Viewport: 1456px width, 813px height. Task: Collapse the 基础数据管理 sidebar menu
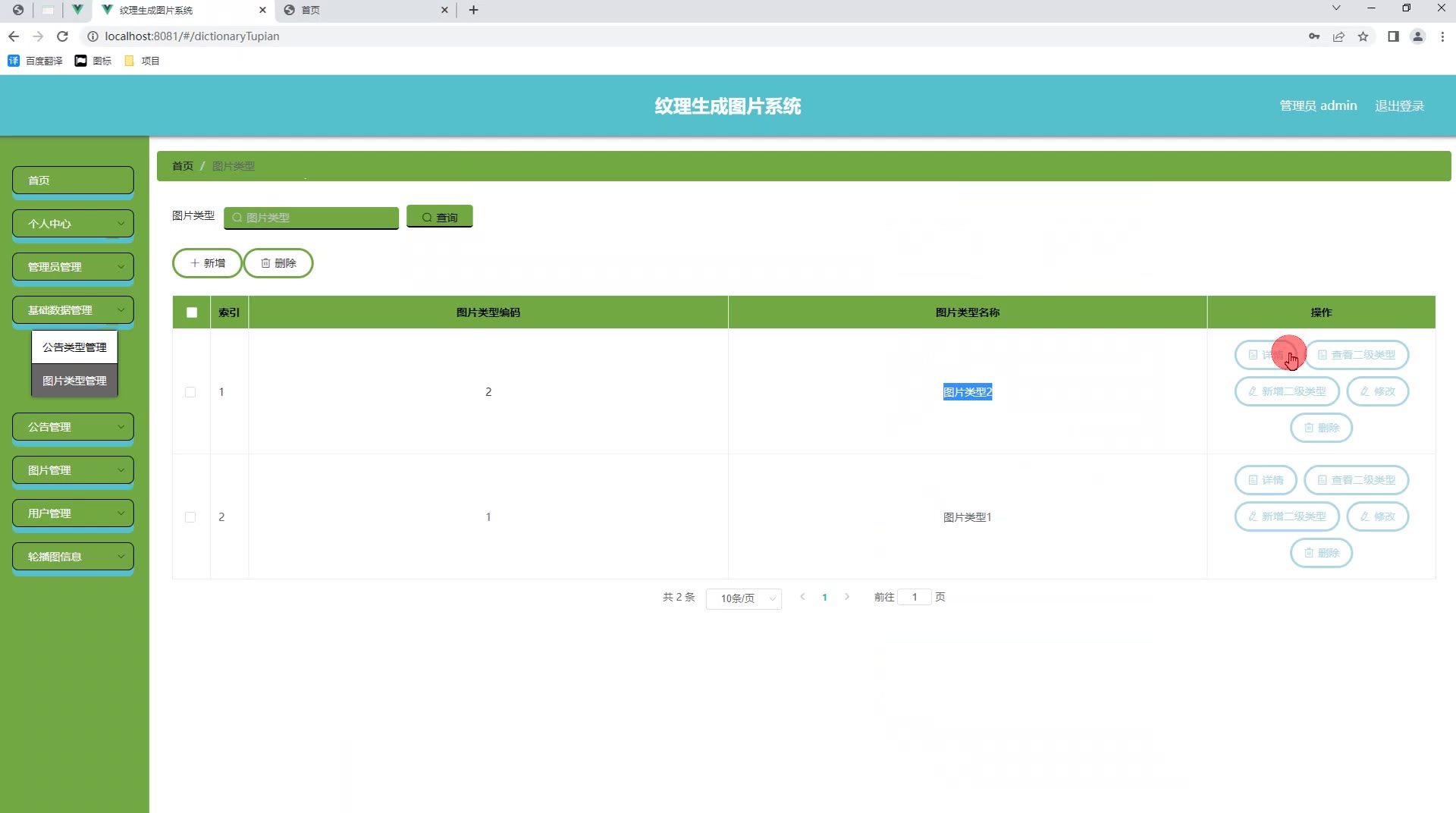pyautogui.click(x=73, y=310)
